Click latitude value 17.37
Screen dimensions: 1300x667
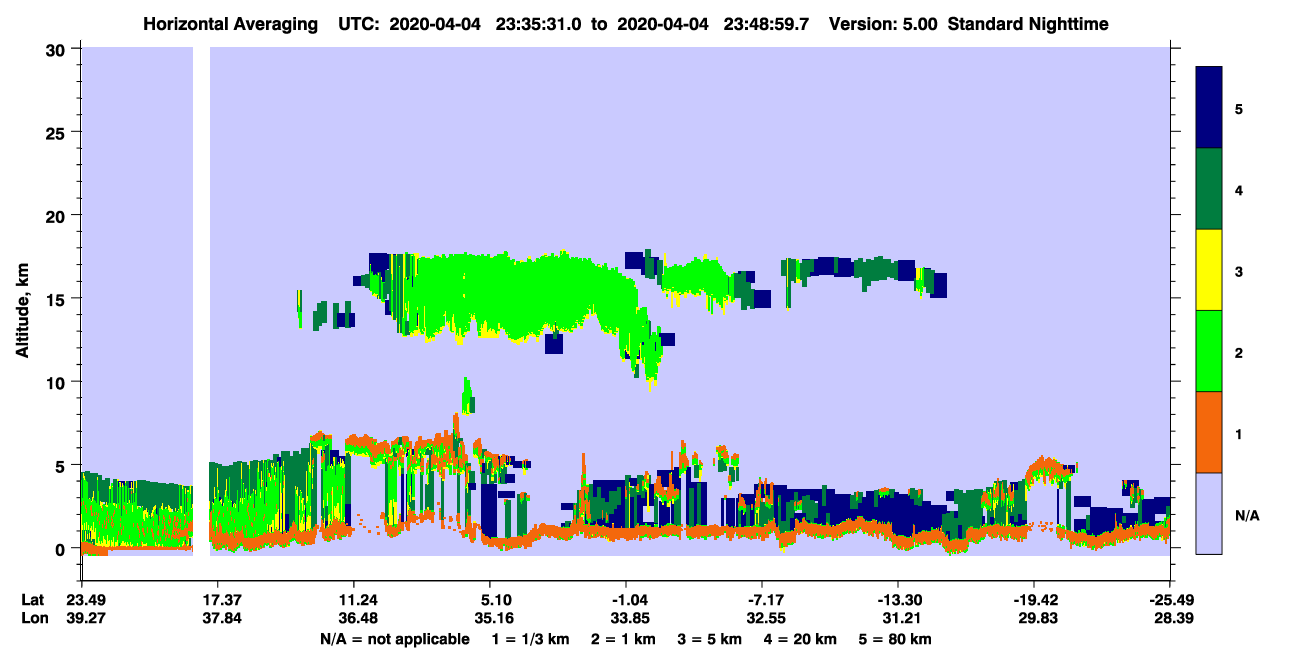click(217, 600)
